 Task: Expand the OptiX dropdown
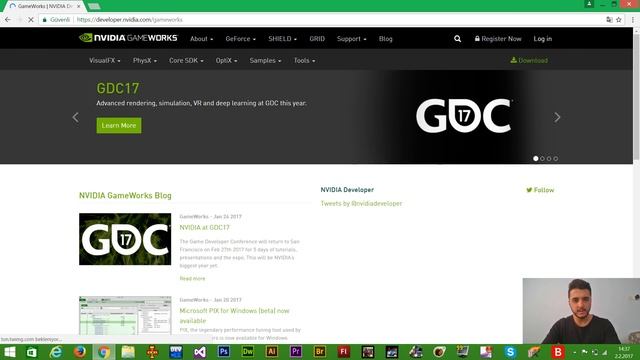click(226, 60)
